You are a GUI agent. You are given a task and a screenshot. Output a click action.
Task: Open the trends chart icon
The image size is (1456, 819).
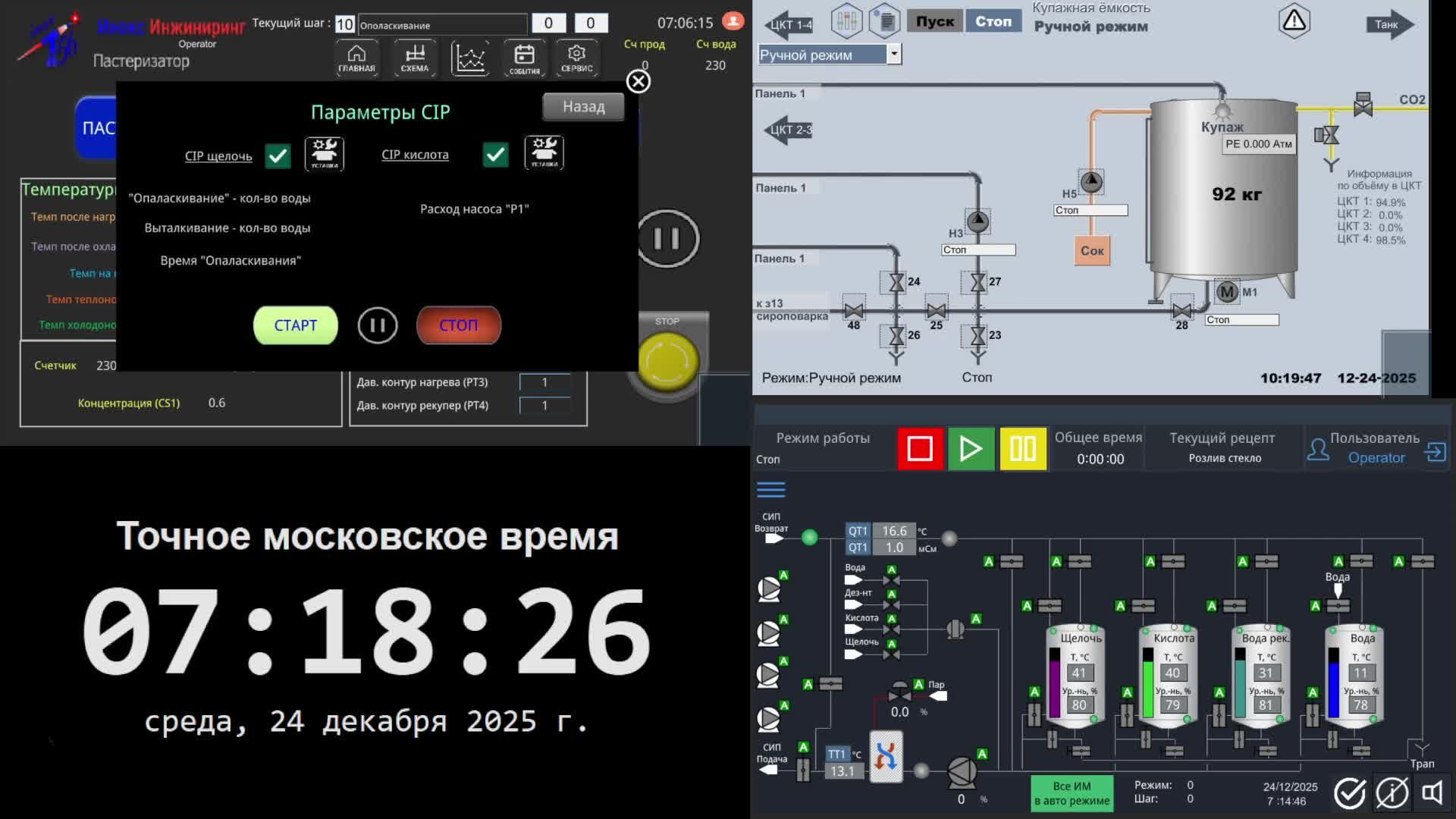pyautogui.click(x=469, y=58)
